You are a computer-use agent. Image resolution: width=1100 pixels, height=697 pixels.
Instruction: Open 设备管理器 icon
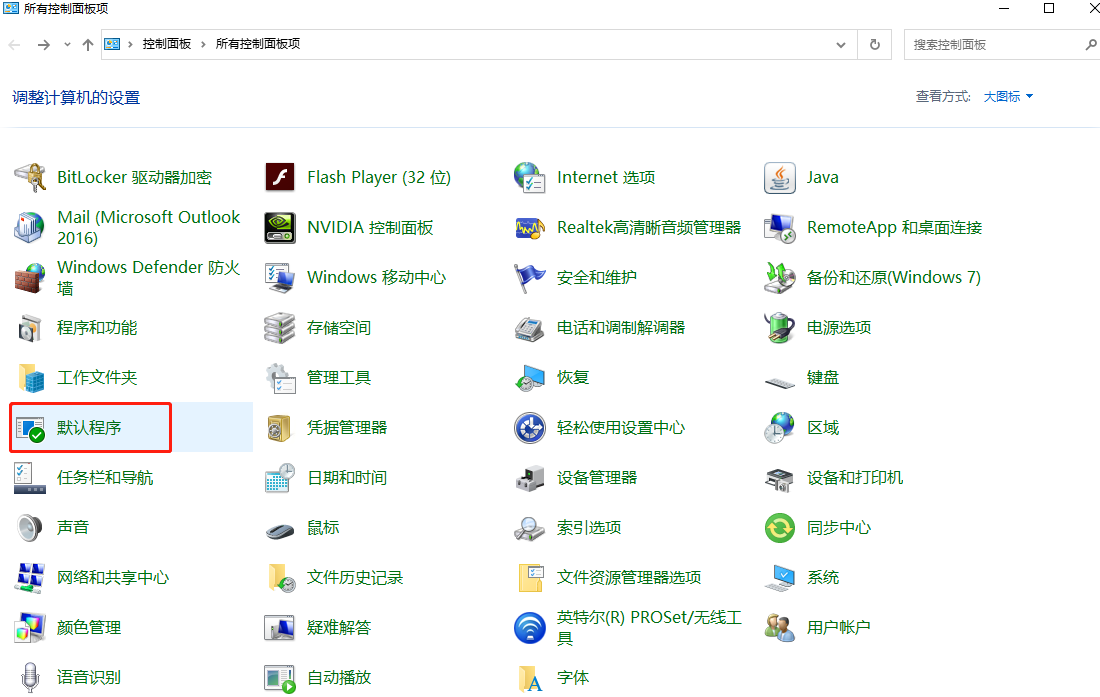(530, 478)
